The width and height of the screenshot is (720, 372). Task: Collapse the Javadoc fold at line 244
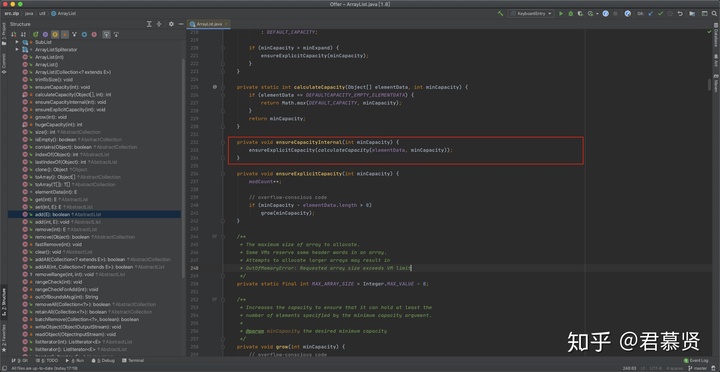[x=223, y=237]
